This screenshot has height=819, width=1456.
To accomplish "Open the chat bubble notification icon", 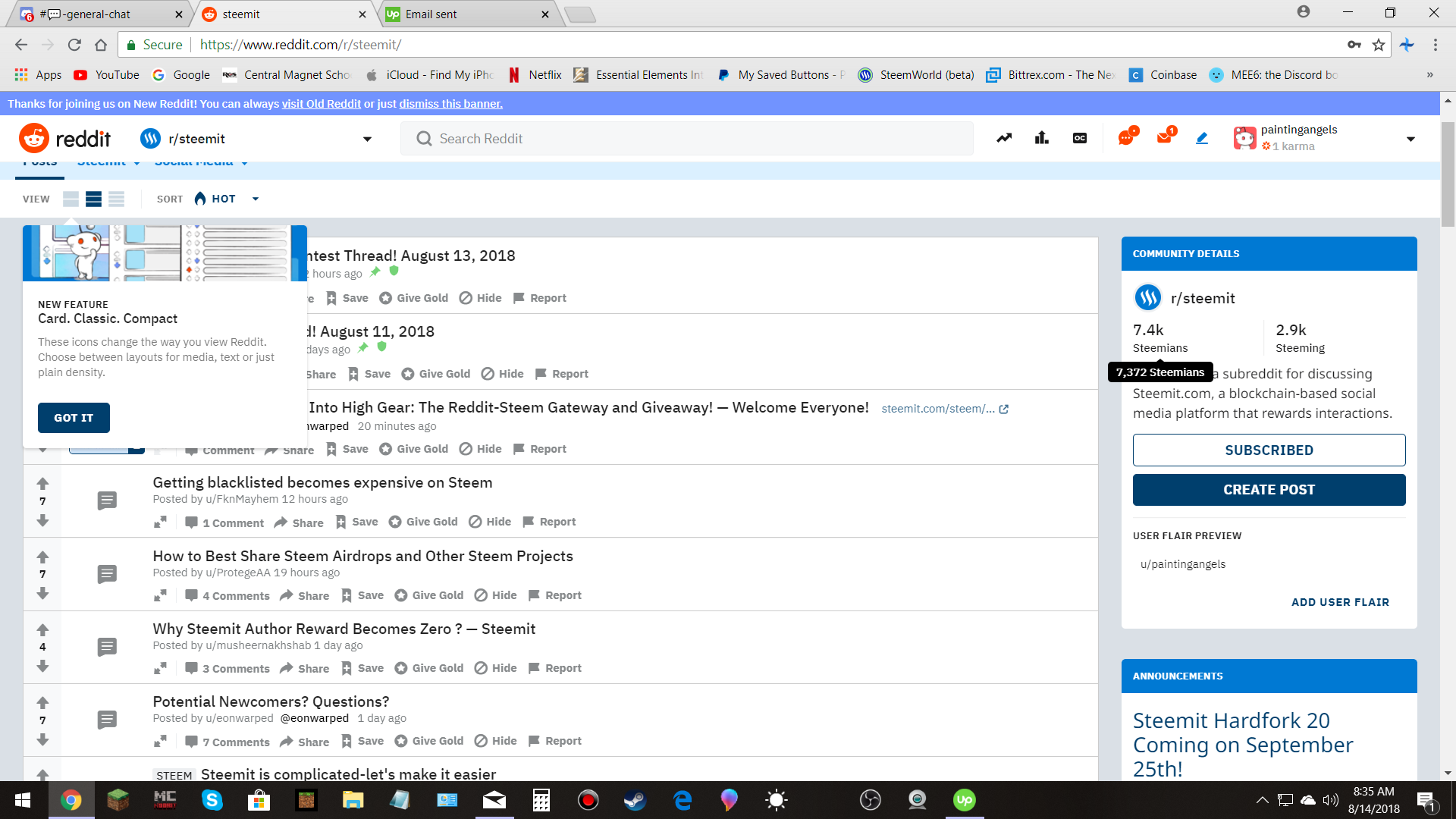I will (1127, 137).
